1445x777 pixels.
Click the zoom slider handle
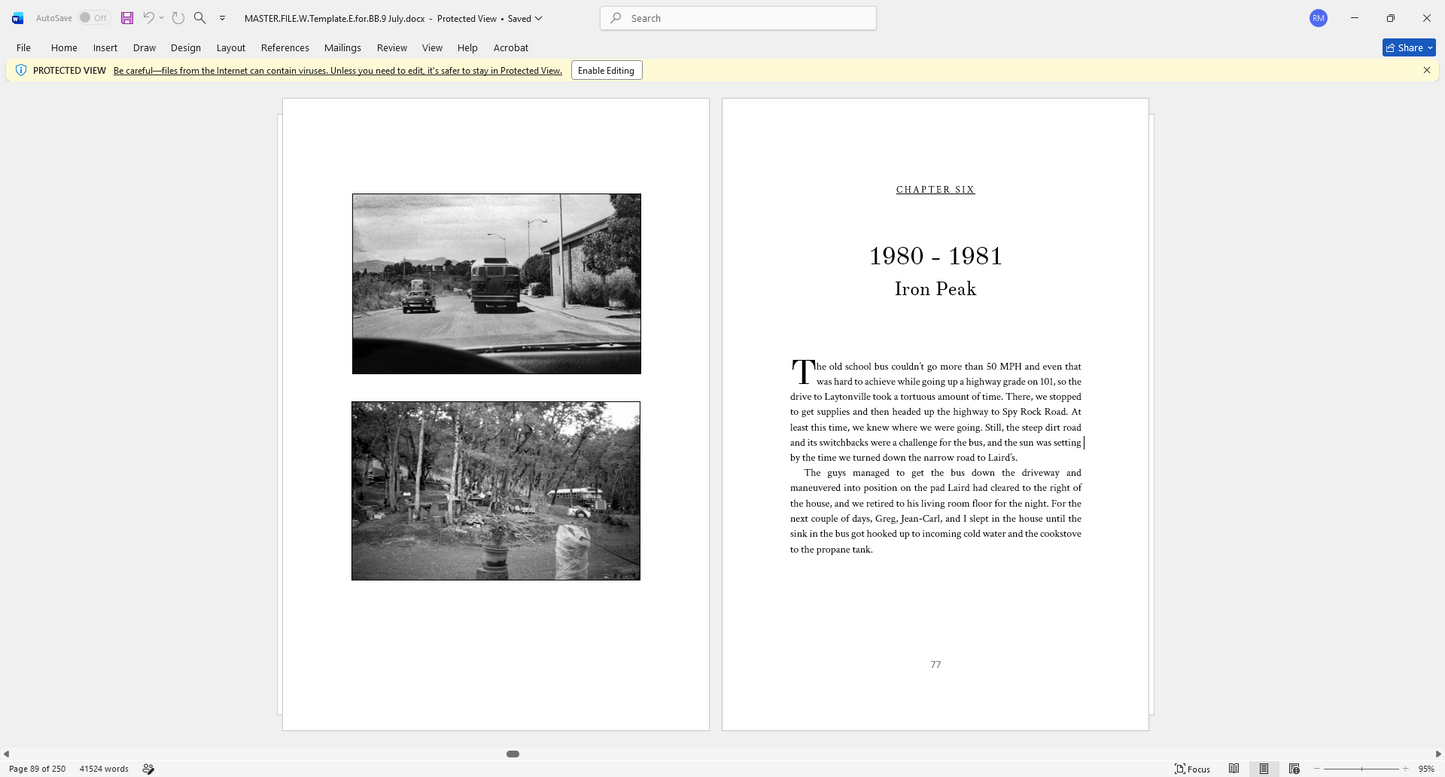1361,769
